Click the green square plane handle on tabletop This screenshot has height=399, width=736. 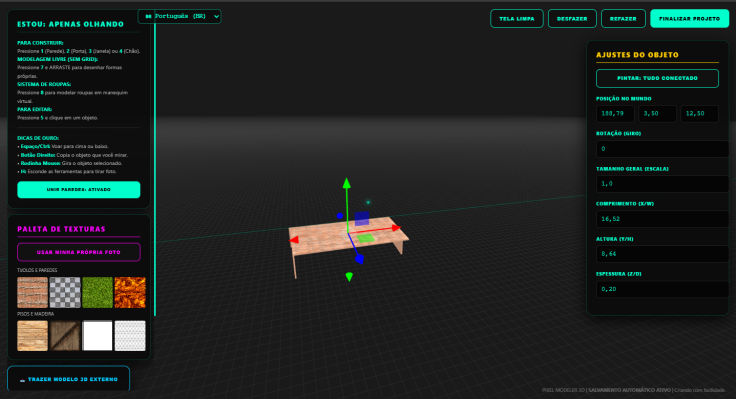366,238
